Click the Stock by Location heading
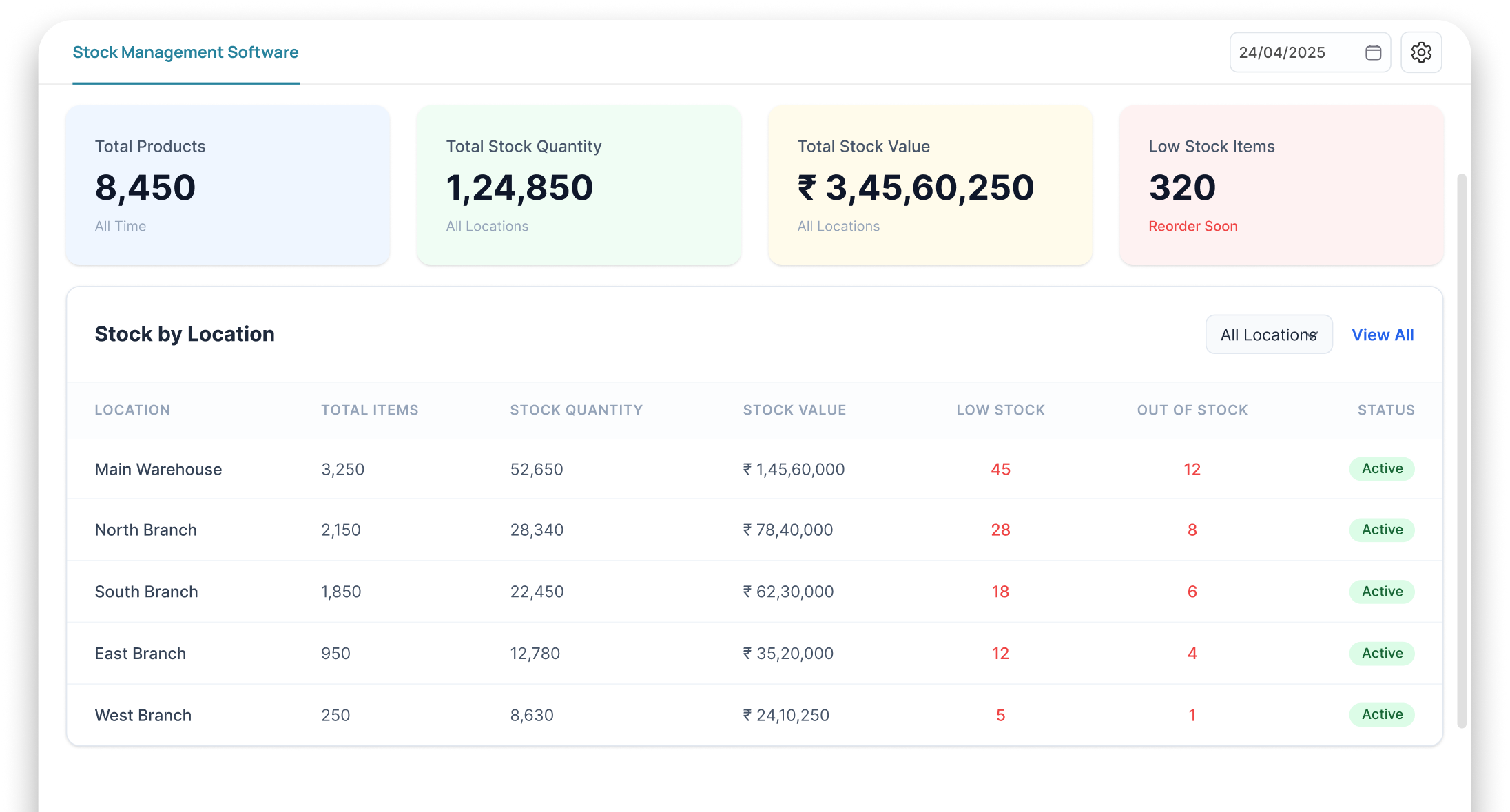This screenshot has height=812, width=1510. pos(185,334)
